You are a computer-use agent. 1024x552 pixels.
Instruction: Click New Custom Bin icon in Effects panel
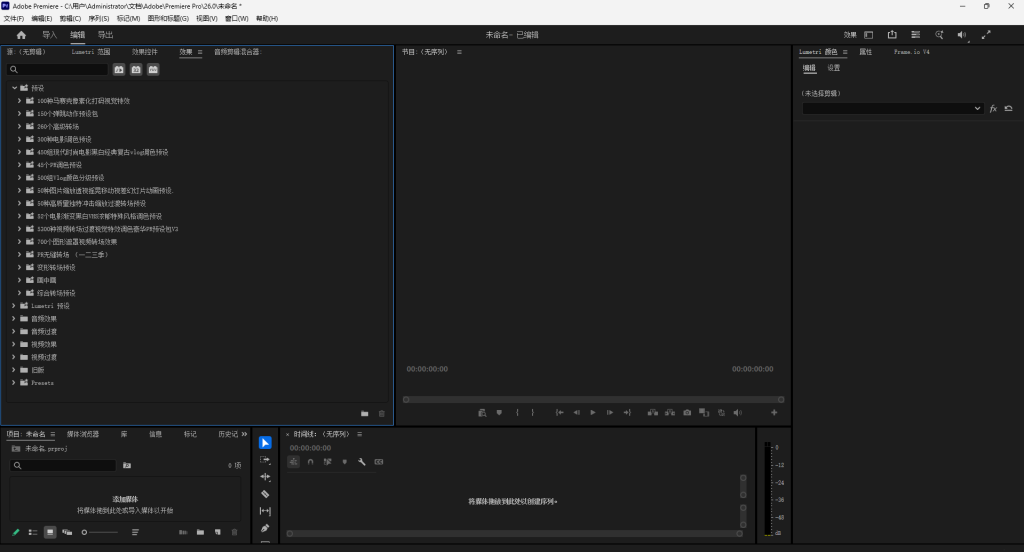(x=364, y=414)
